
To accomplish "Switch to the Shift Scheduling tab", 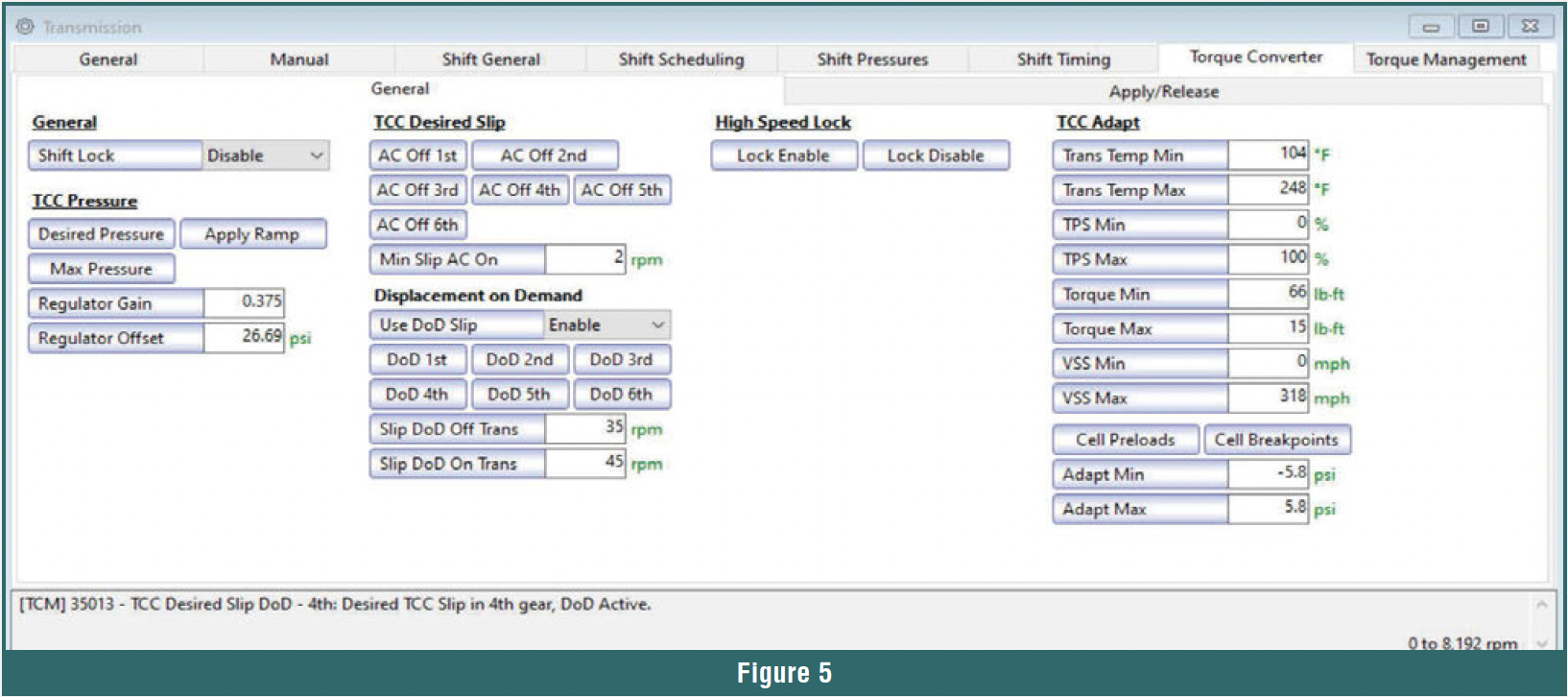I will 681,60.
